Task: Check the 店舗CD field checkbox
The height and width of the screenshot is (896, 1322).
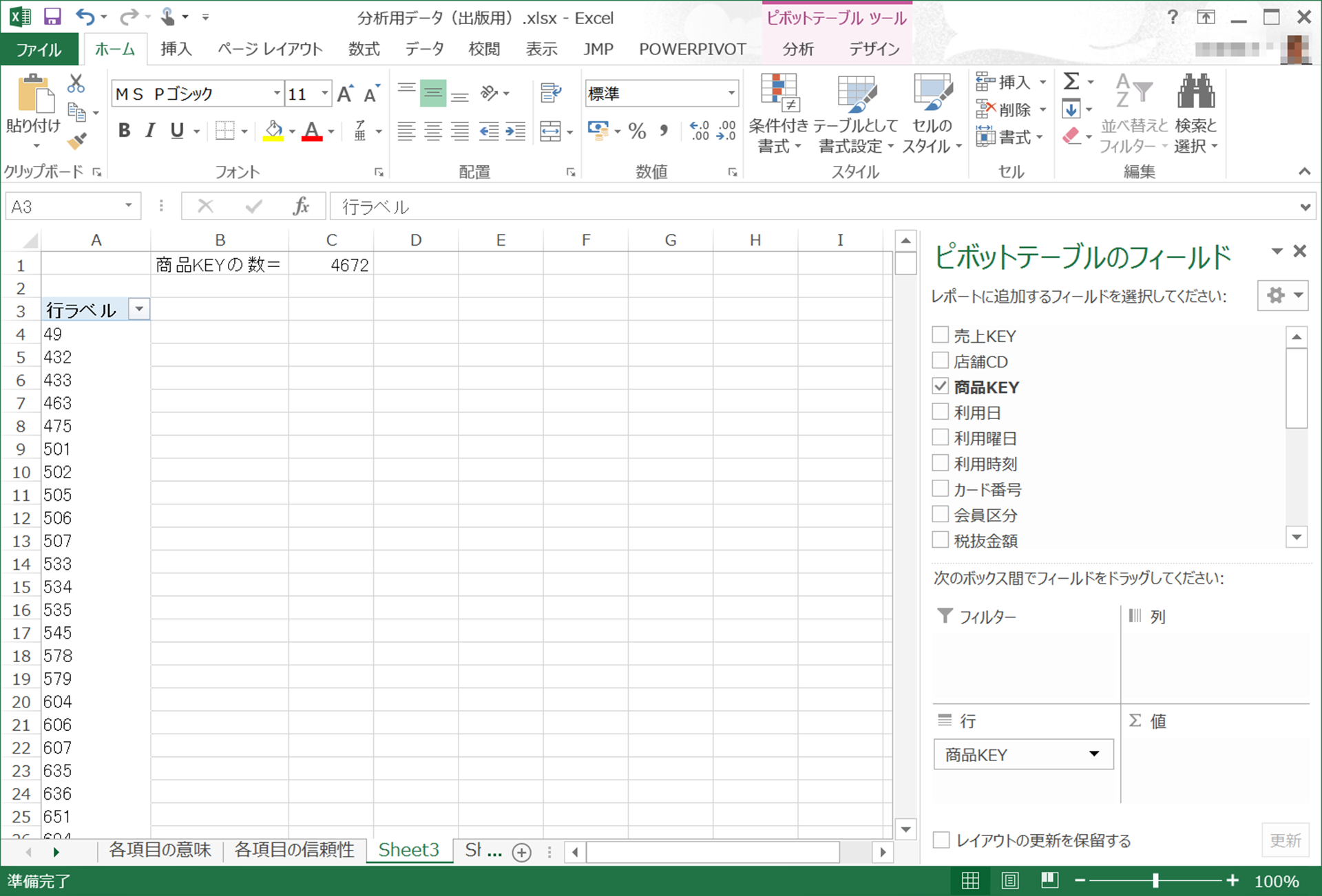Action: pos(940,360)
